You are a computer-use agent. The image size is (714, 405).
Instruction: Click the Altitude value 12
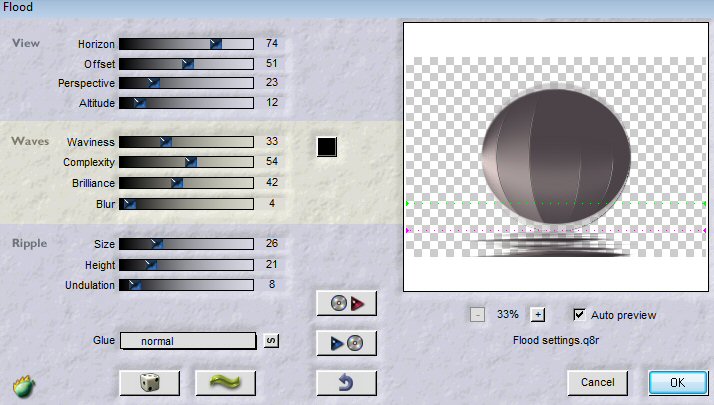(x=272, y=103)
